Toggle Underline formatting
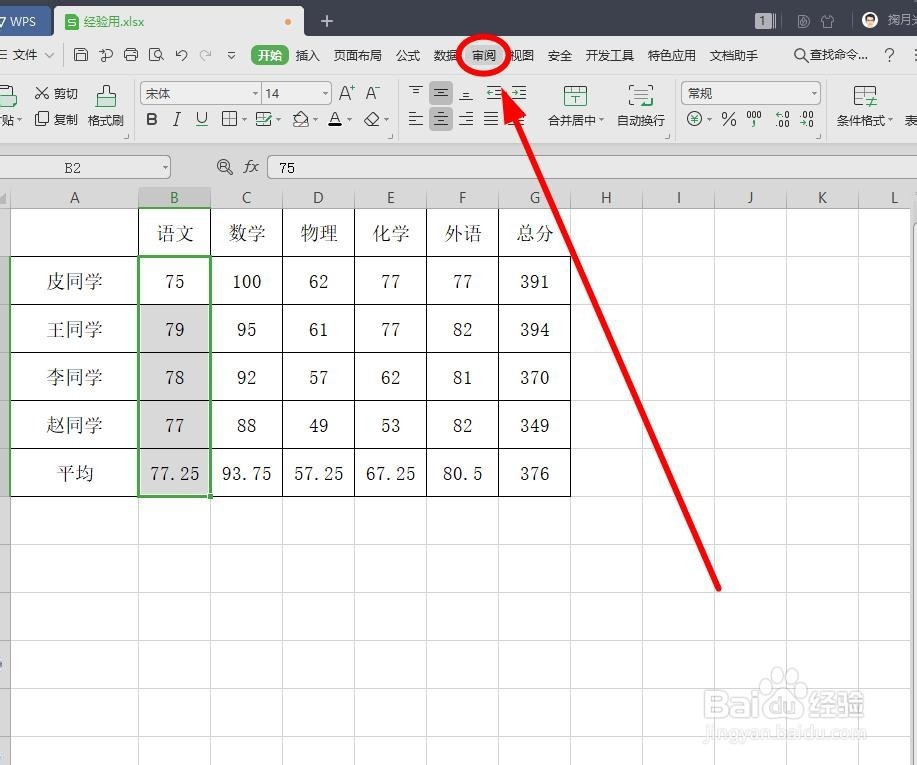 (202, 119)
